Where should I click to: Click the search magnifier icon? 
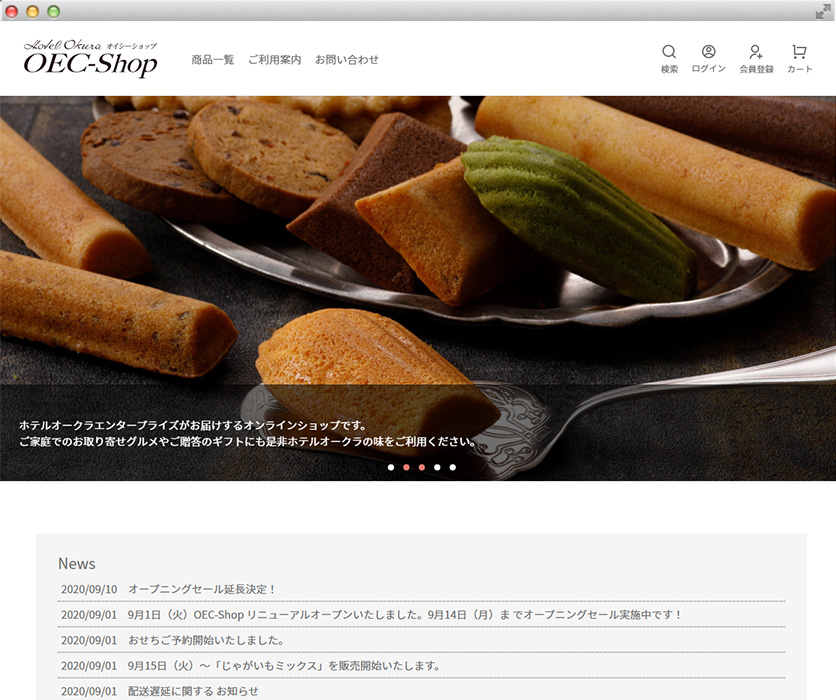pos(669,52)
